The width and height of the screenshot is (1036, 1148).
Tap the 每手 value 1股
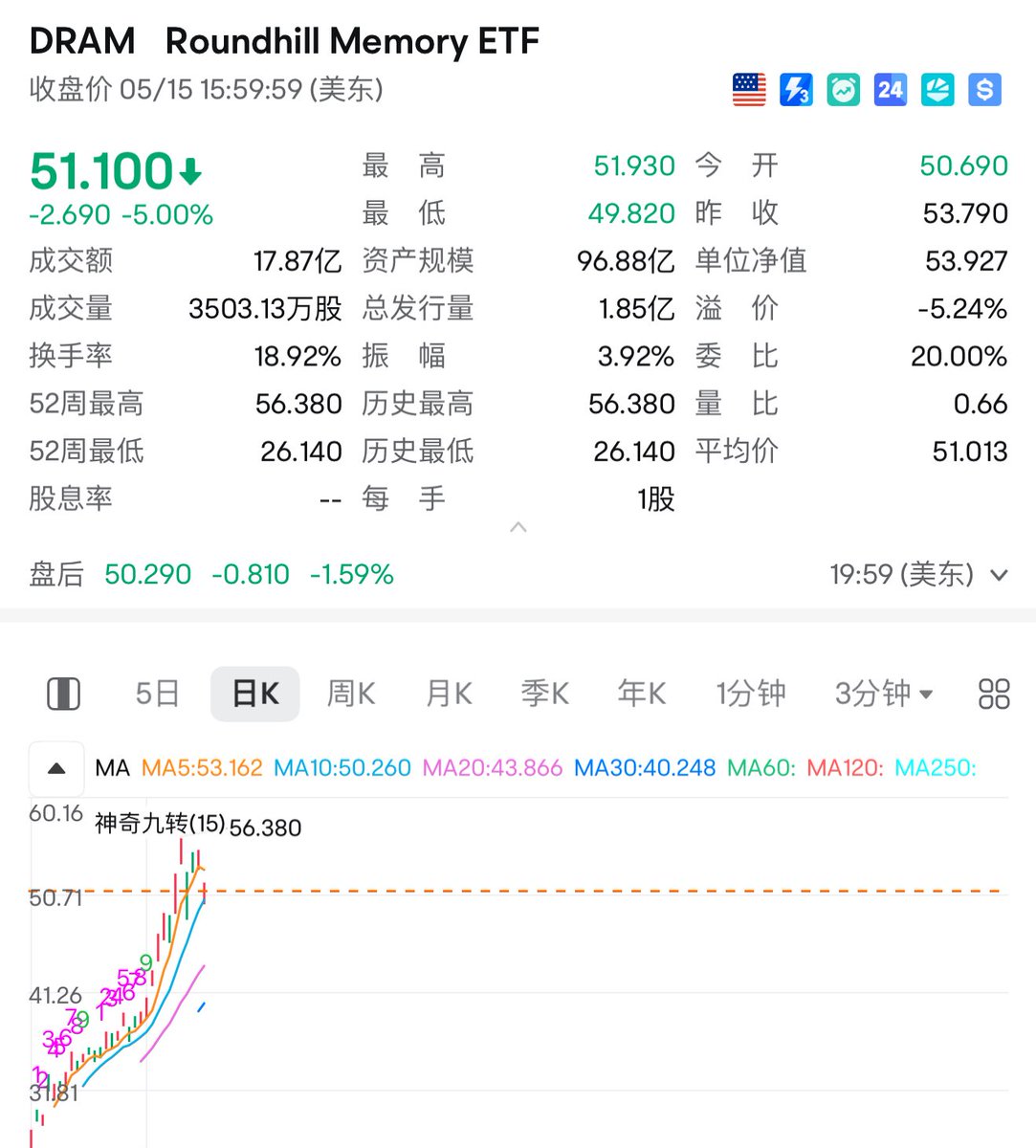click(x=656, y=498)
